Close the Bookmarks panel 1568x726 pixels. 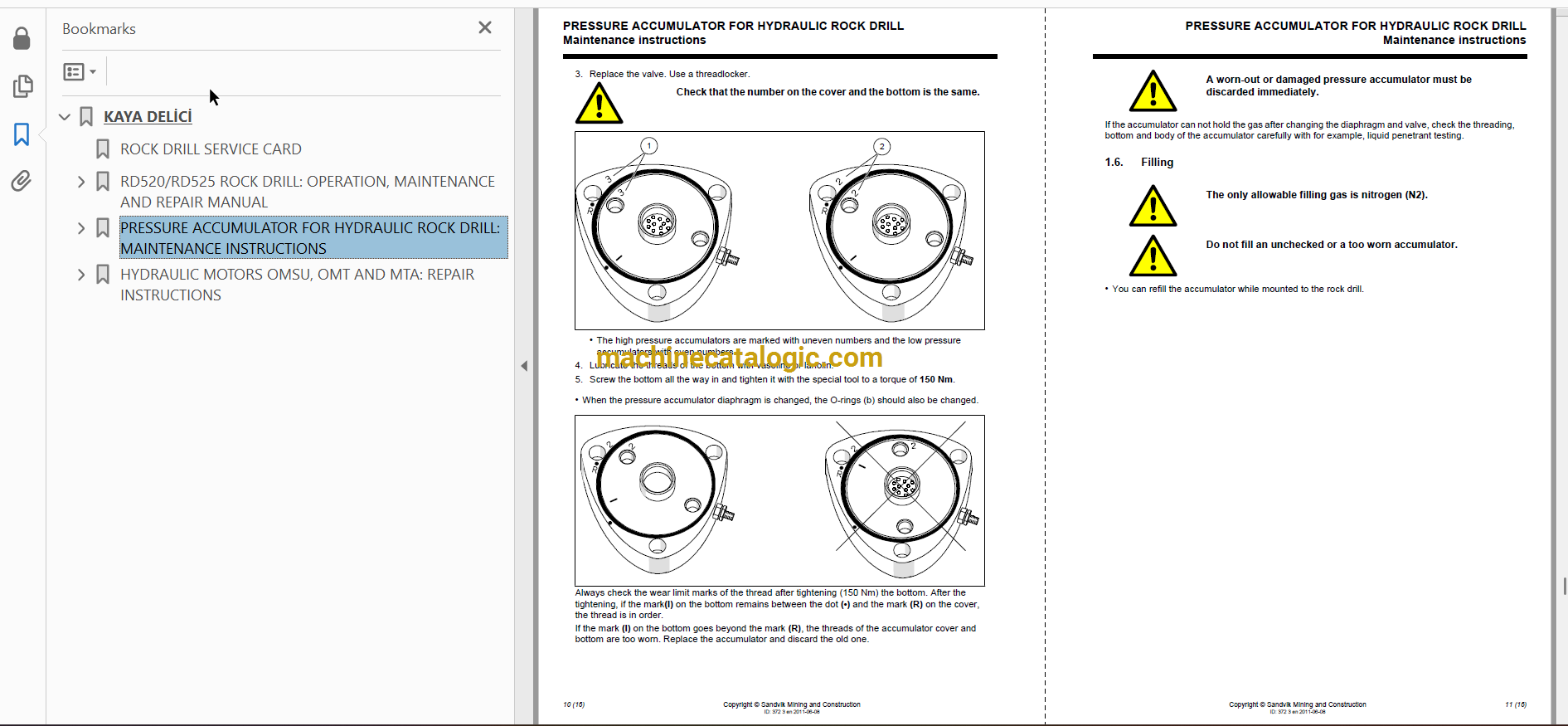(485, 27)
